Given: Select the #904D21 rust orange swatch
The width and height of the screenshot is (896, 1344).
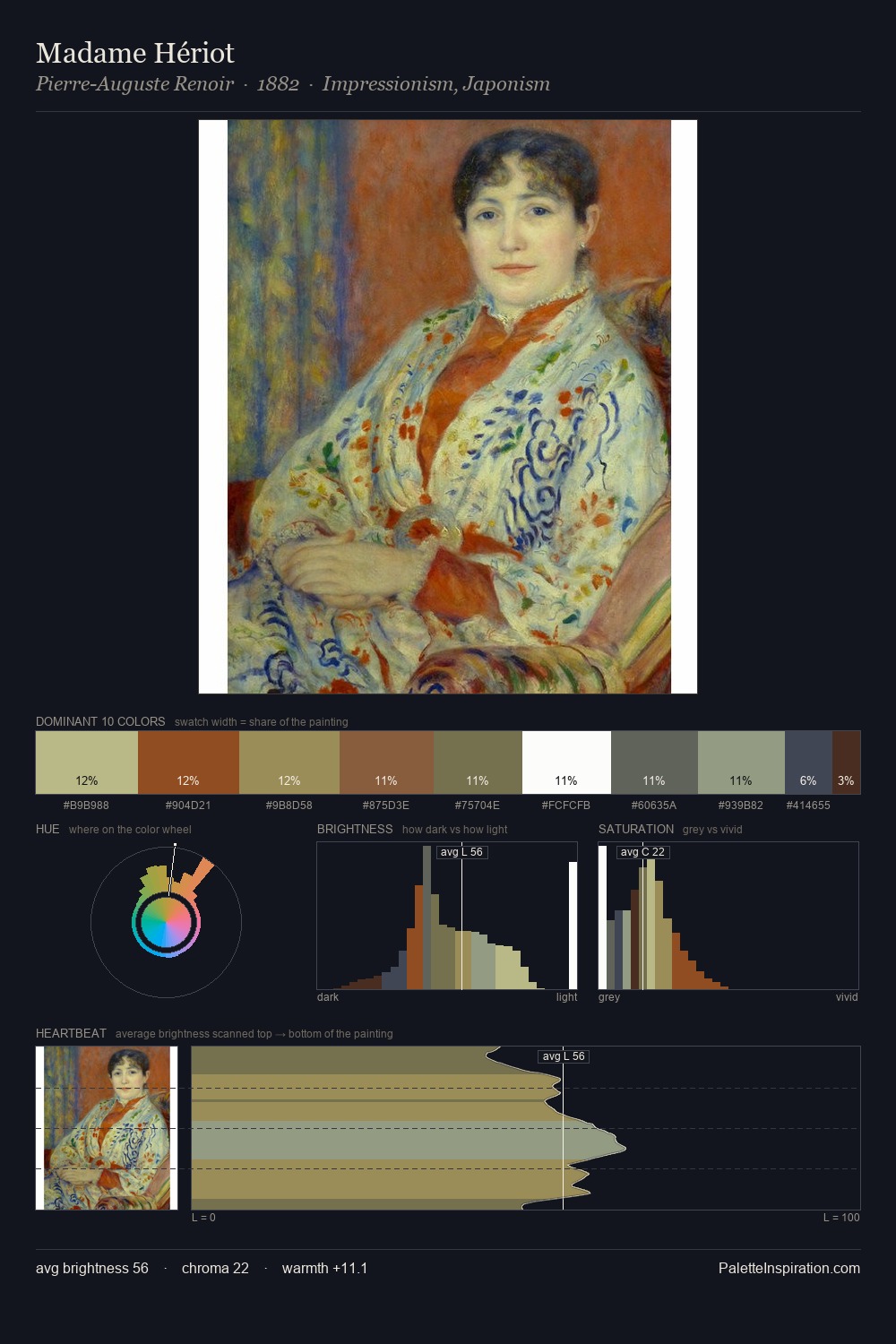Looking at the screenshot, I should pos(188,762).
